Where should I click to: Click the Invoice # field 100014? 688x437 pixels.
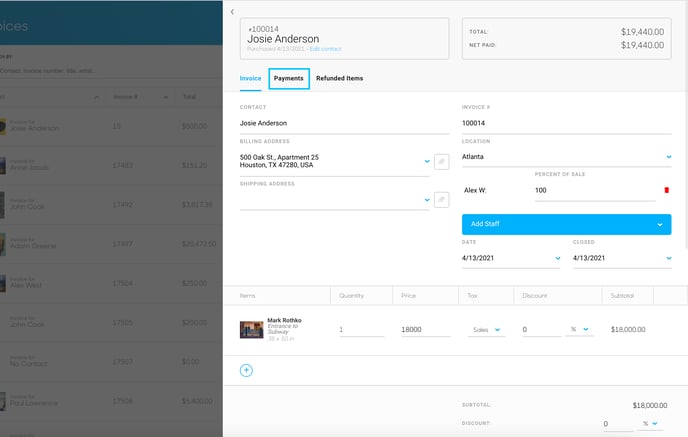(x=566, y=123)
